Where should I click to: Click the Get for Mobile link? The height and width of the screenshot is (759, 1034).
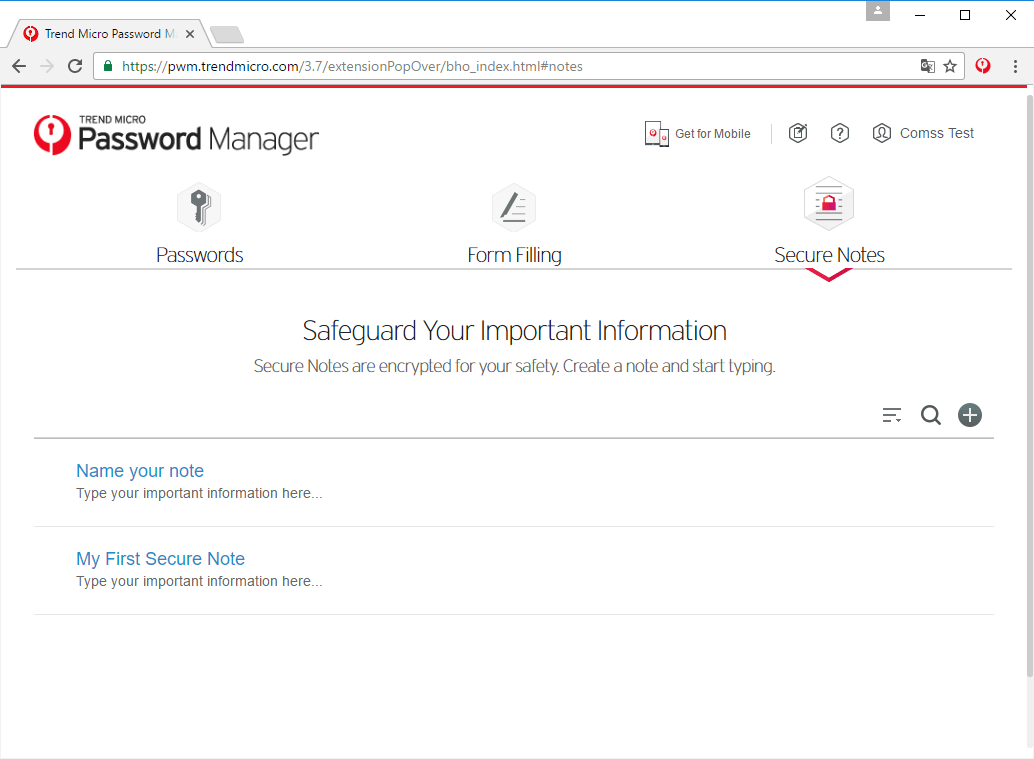coord(712,134)
